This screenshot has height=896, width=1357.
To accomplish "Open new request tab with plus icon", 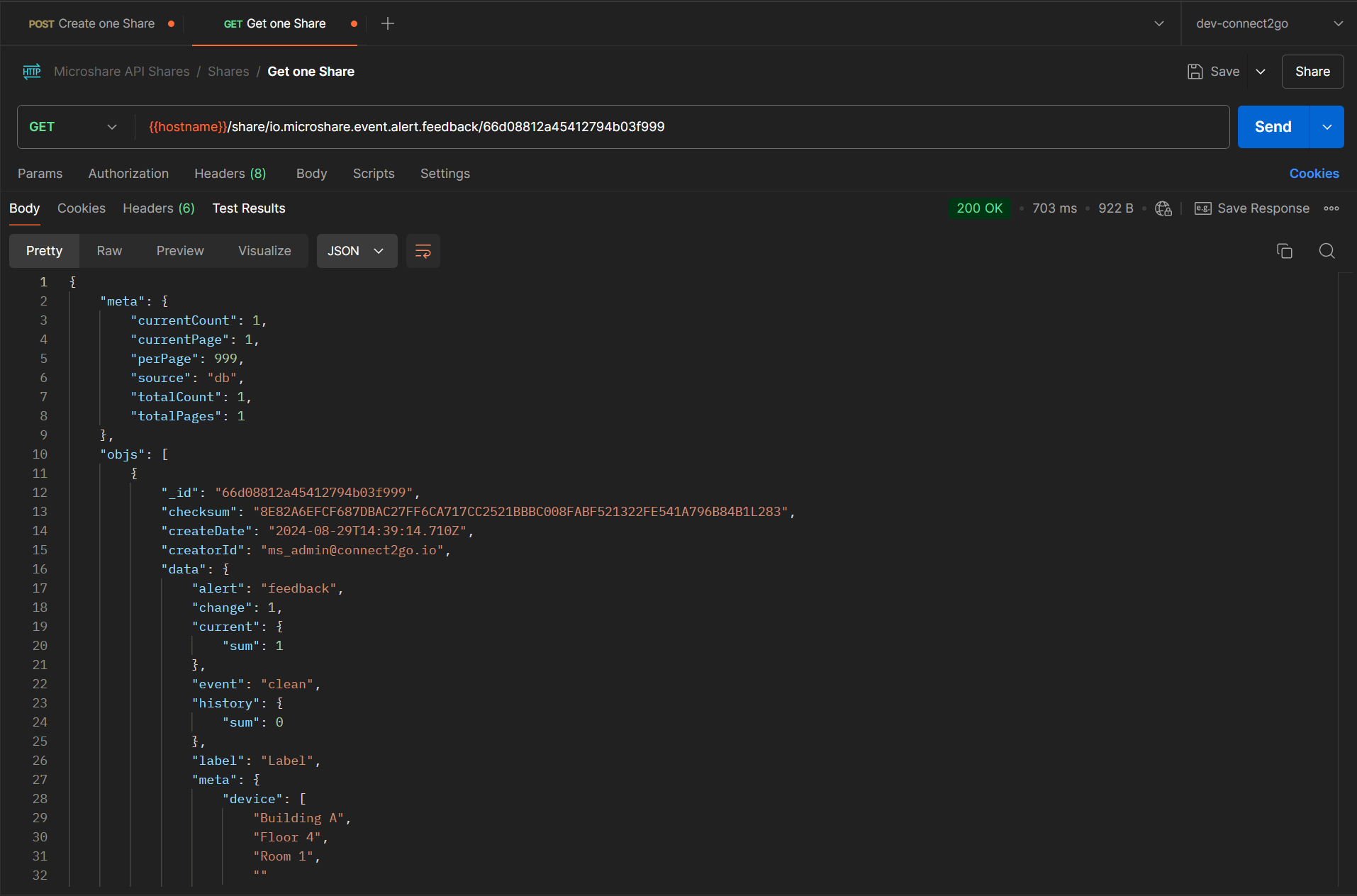I will tap(388, 23).
